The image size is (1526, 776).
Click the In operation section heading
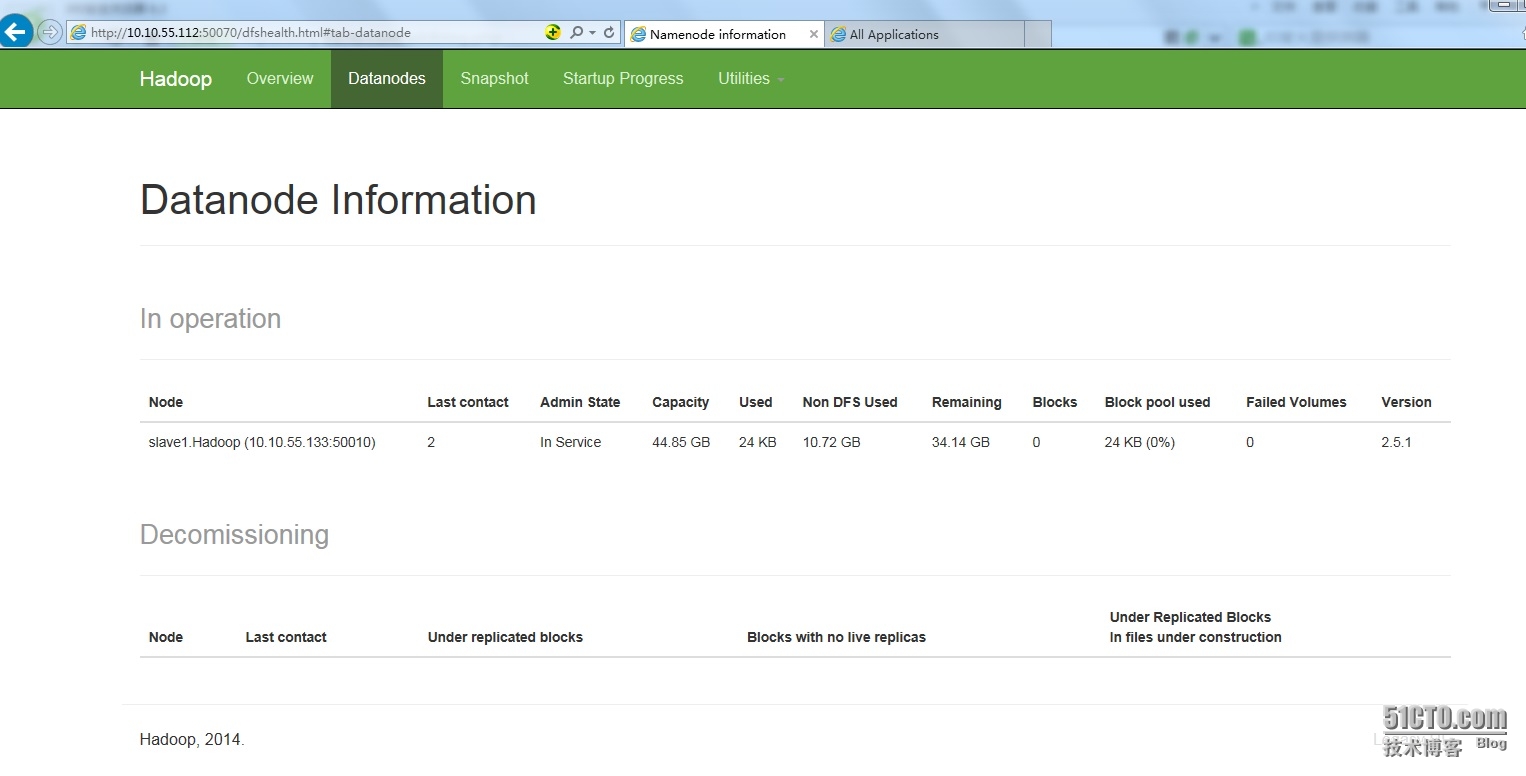tap(210, 319)
